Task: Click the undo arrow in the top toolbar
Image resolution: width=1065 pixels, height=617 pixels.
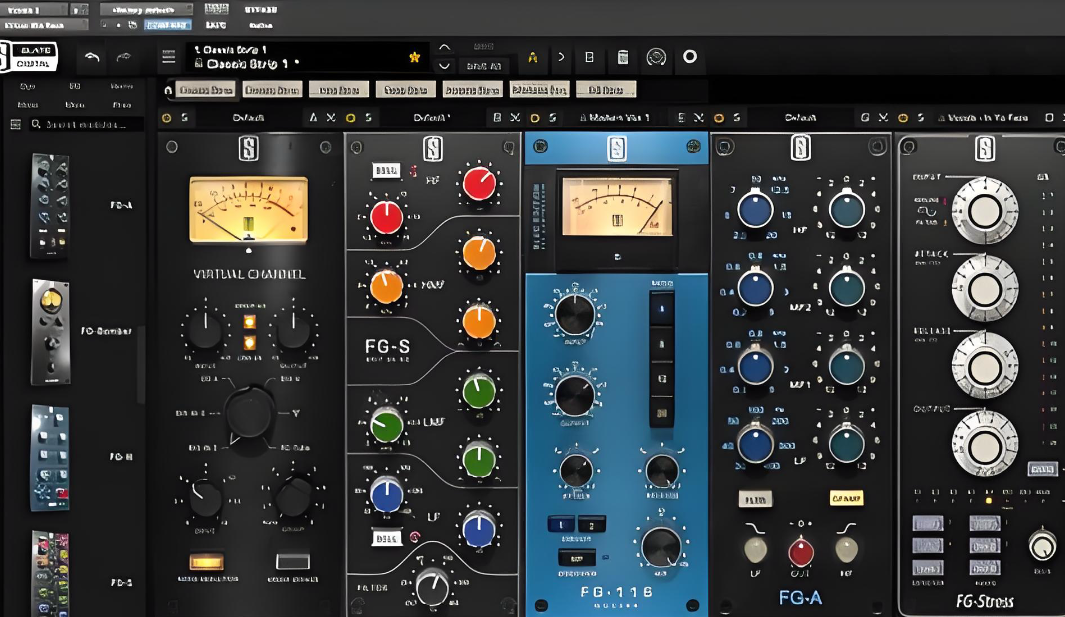Action: tap(92, 57)
